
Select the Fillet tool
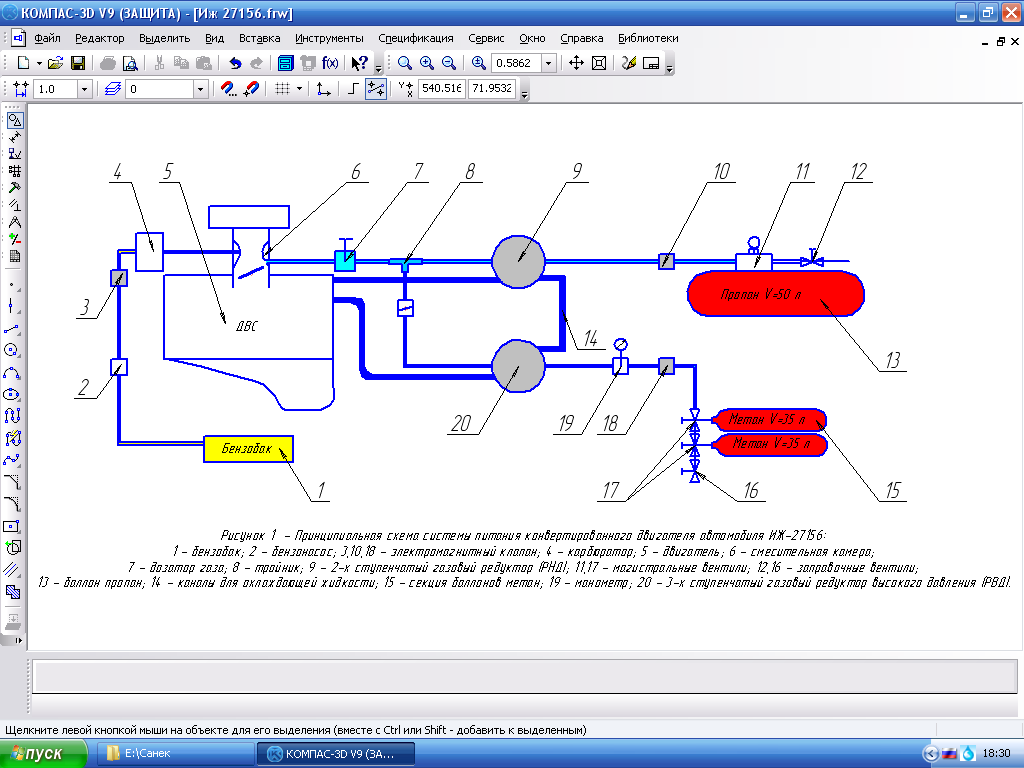tap(12, 504)
